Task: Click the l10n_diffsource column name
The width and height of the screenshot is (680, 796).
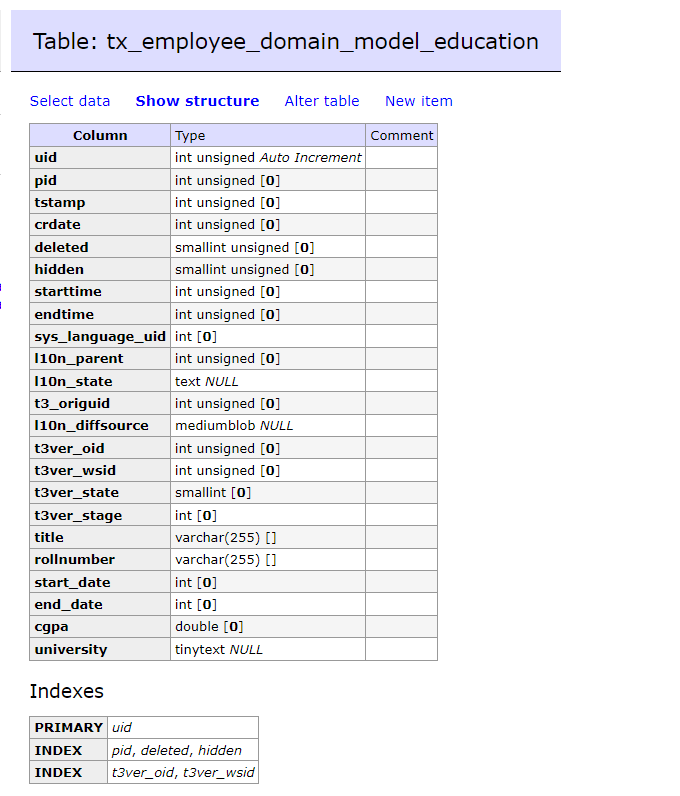Action: coord(91,425)
